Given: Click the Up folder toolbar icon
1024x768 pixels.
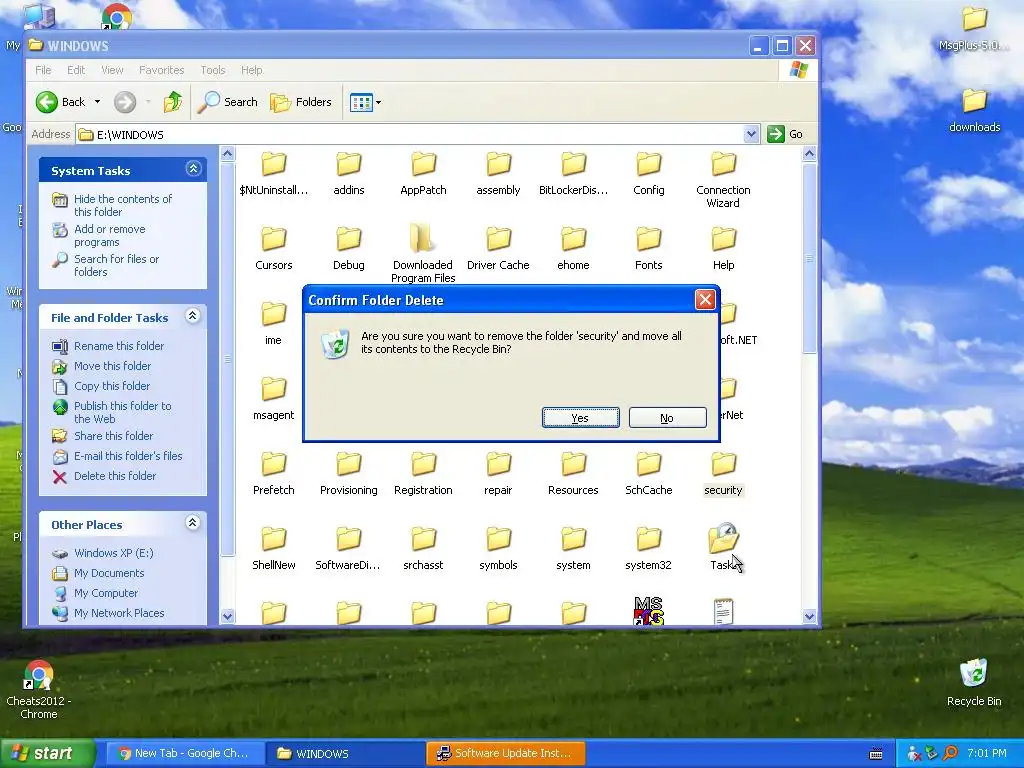Looking at the screenshot, I should [173, 102].
